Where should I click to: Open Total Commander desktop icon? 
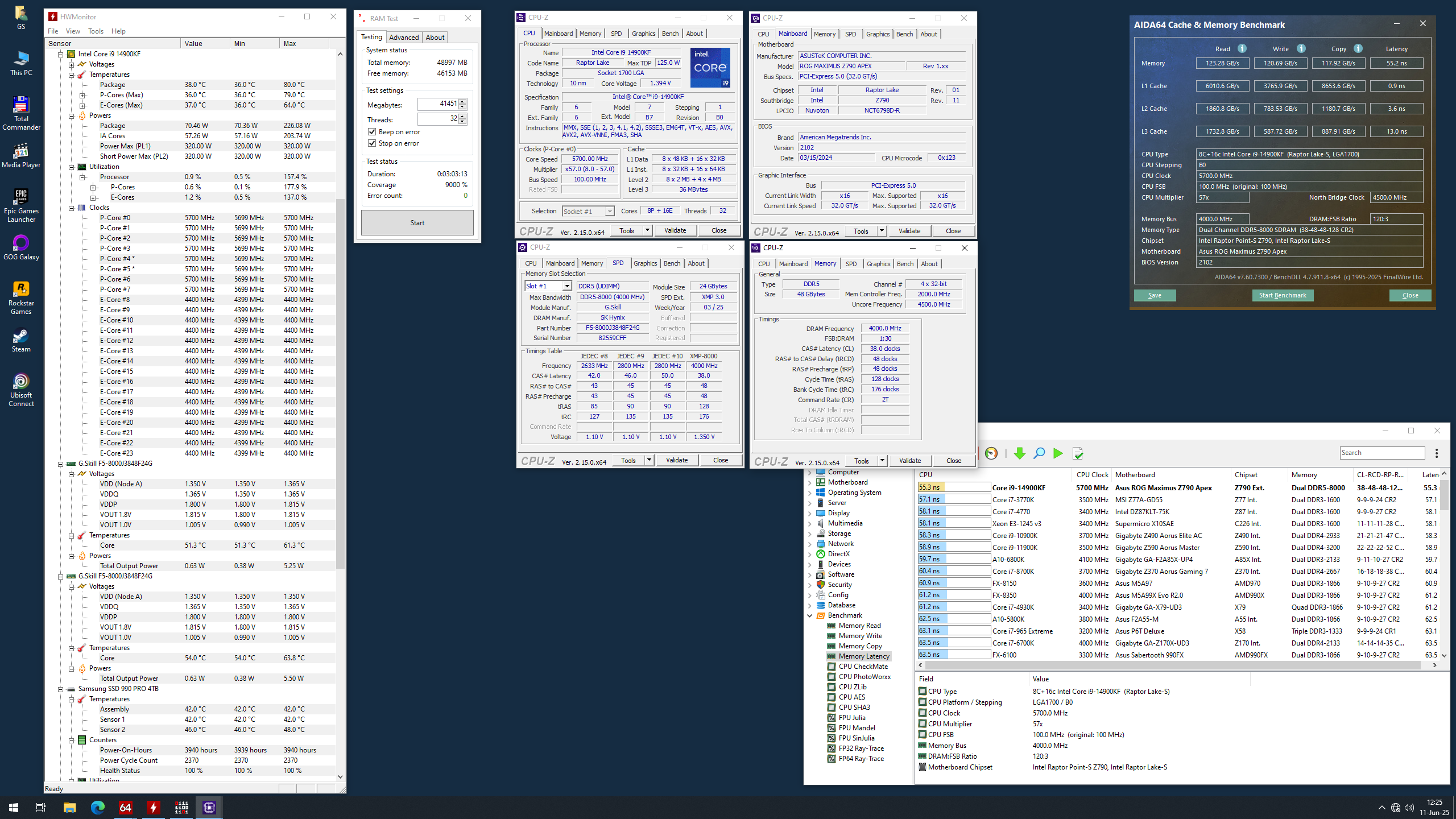pyautogui.click(x=21, y=113)
